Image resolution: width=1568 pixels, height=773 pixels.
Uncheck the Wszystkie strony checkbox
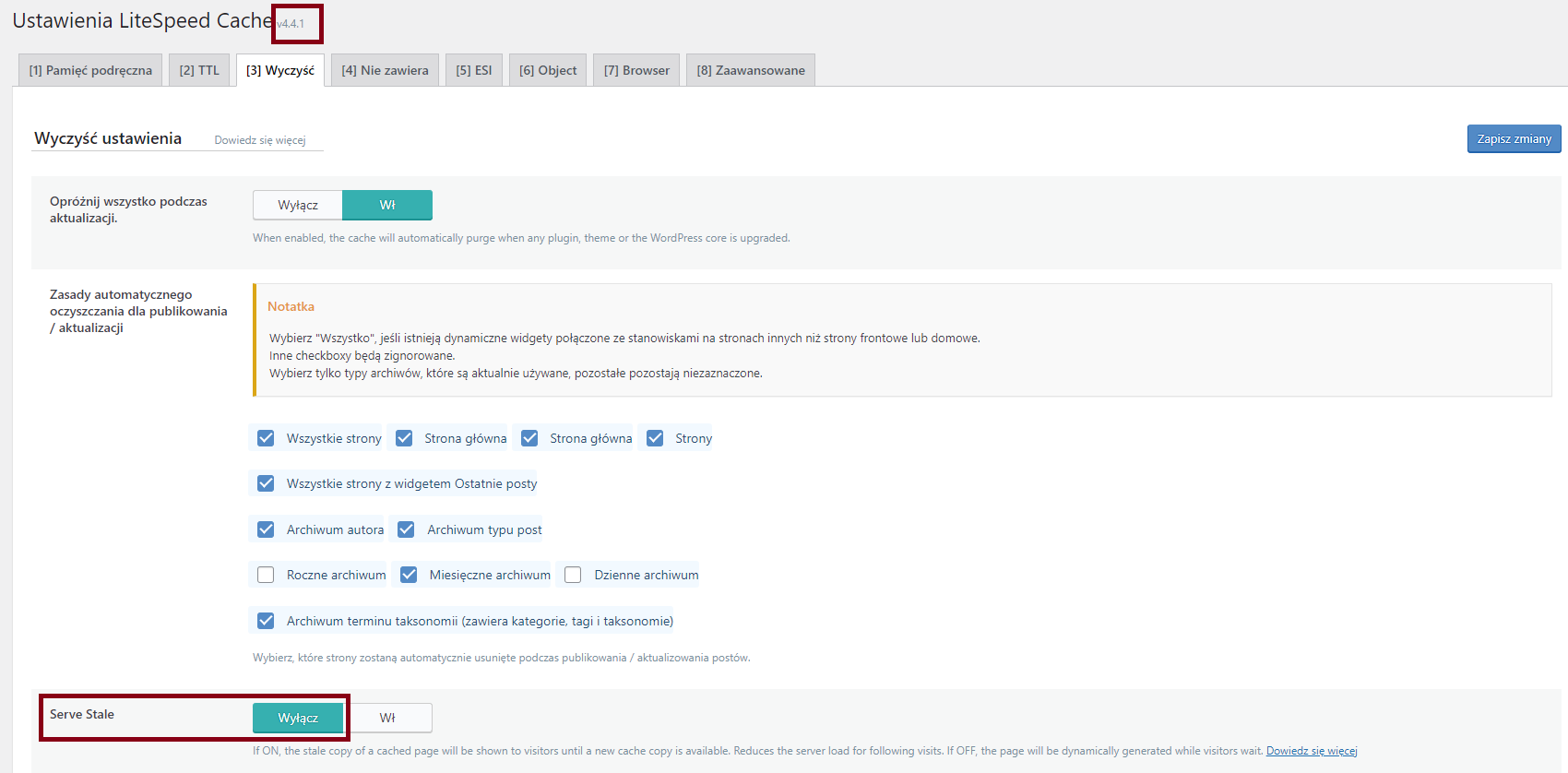click(266, 438)
